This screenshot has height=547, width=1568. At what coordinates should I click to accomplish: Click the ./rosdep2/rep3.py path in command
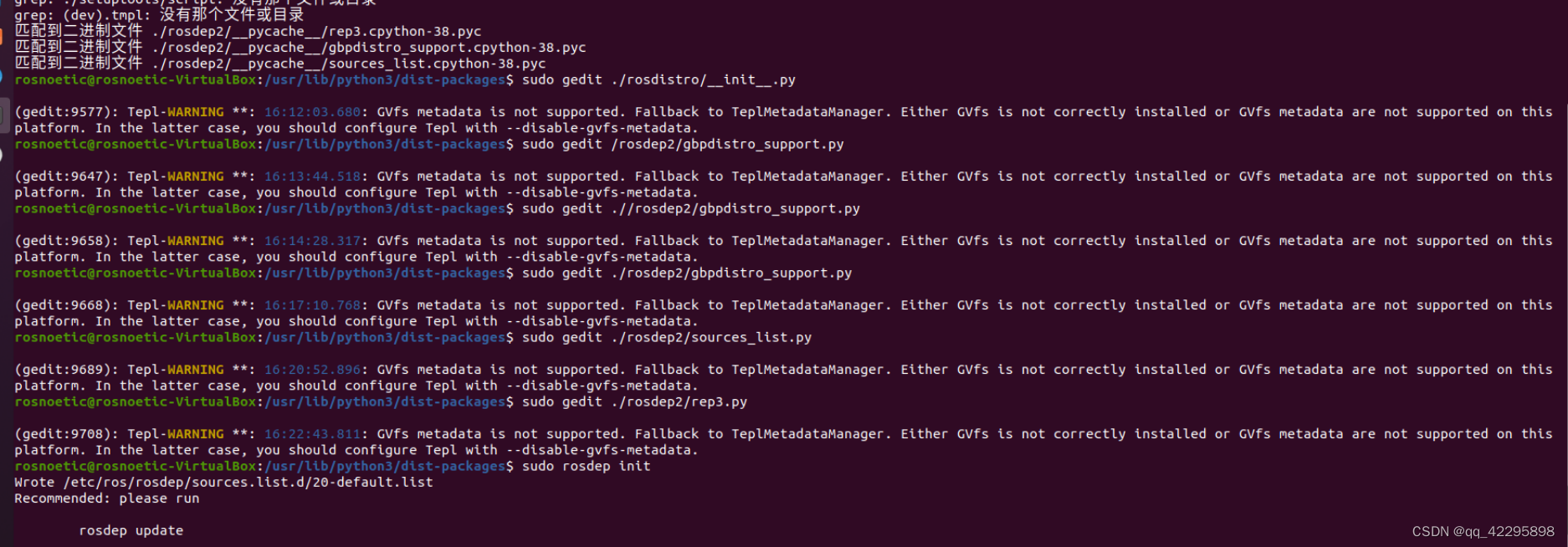pos(679,401)
